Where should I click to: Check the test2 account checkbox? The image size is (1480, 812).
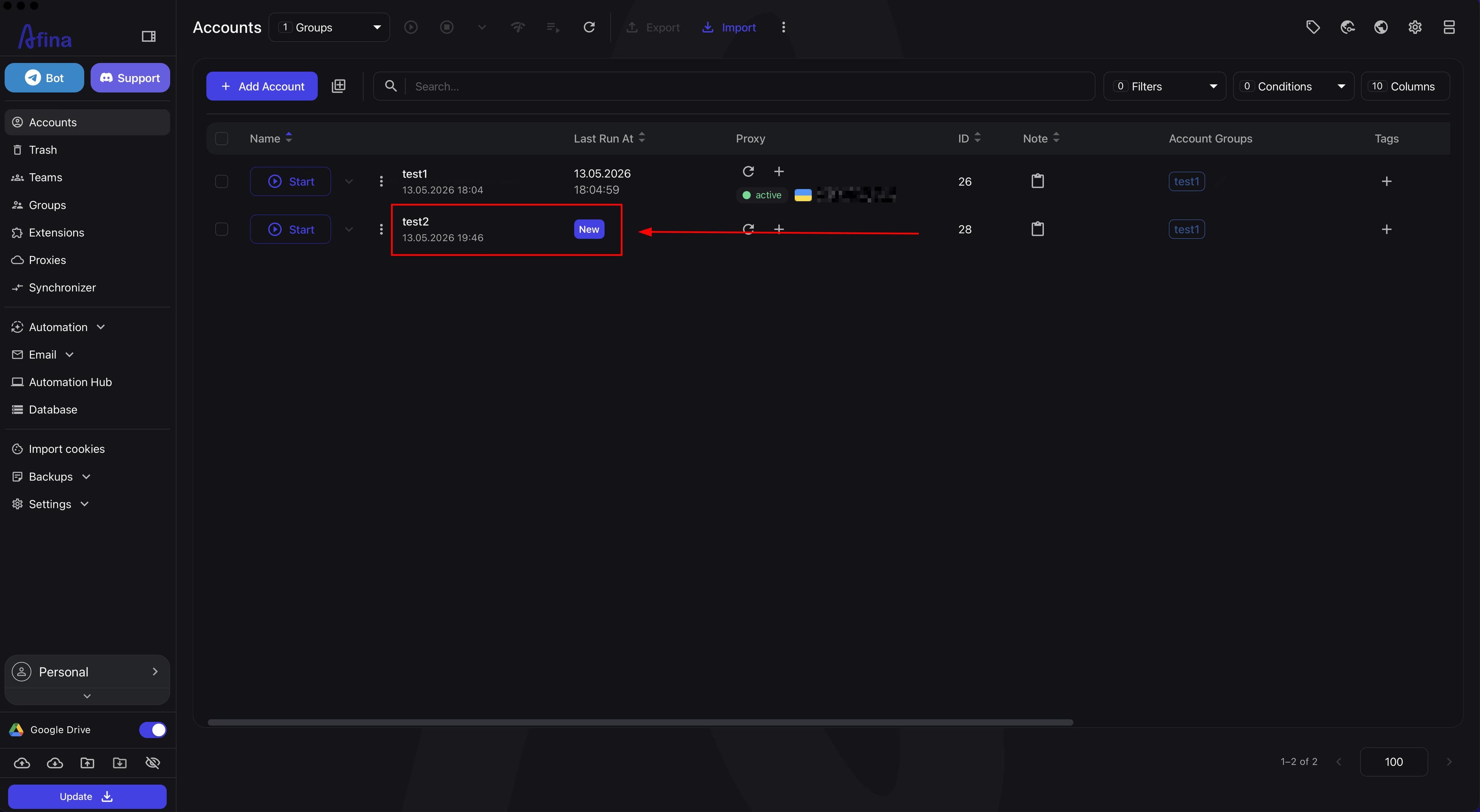[x=221, y=229]
